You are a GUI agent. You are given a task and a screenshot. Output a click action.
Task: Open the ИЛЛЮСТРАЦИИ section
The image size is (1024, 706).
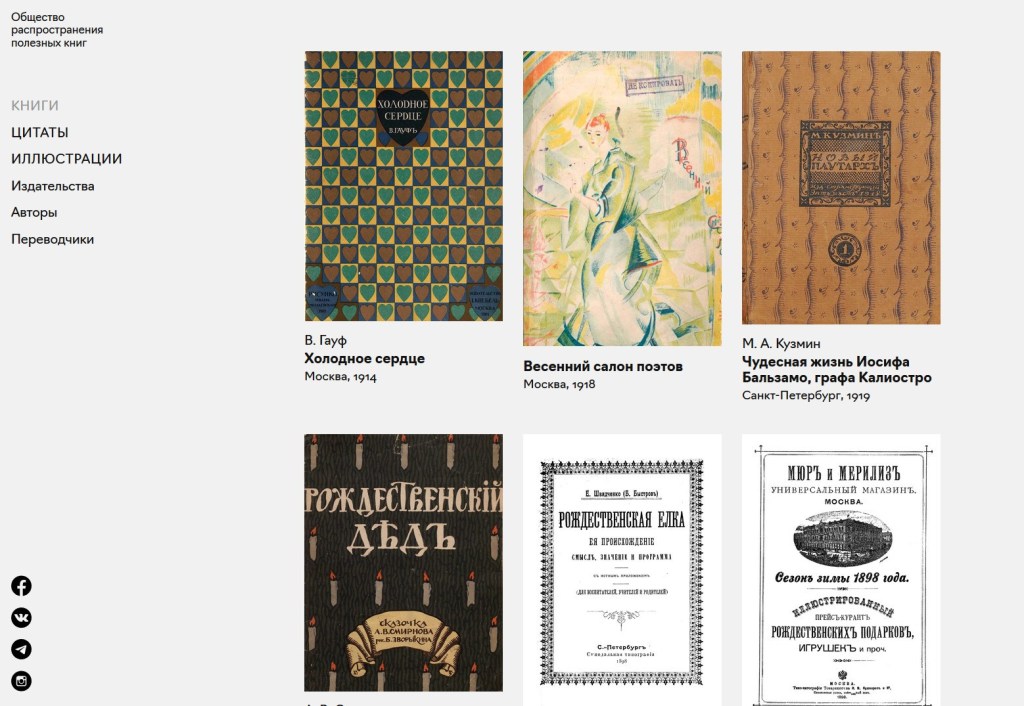click(67, 159)
